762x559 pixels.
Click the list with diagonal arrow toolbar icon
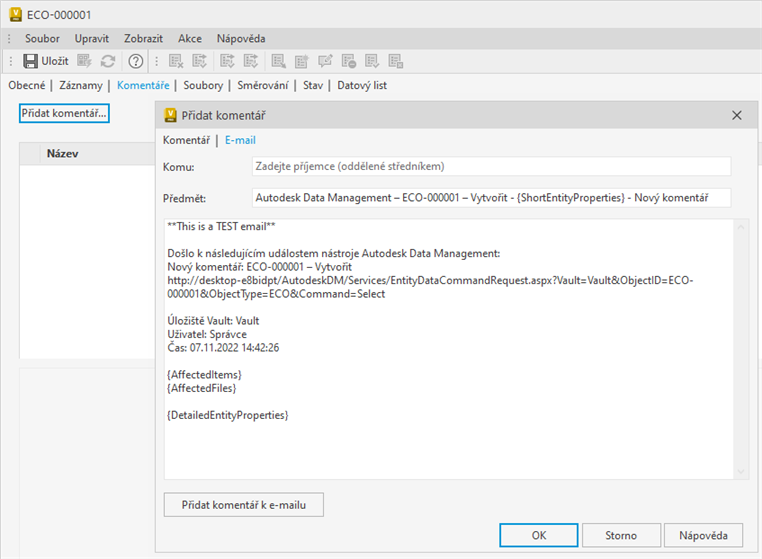[278, 61]
